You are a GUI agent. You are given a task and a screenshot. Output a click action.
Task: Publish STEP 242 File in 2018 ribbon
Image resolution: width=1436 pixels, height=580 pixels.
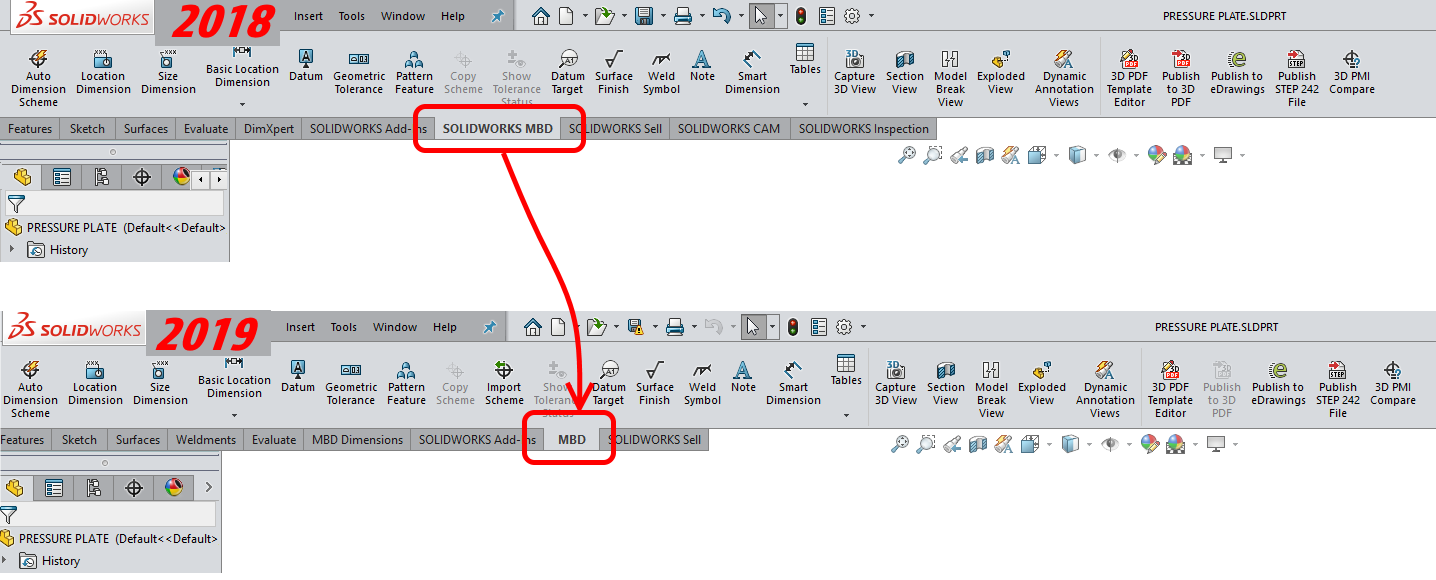click(x=1297, y=78)
